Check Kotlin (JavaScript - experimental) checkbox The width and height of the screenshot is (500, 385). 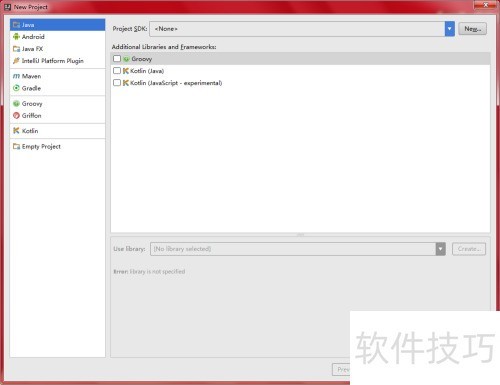(x=117, y=83)
